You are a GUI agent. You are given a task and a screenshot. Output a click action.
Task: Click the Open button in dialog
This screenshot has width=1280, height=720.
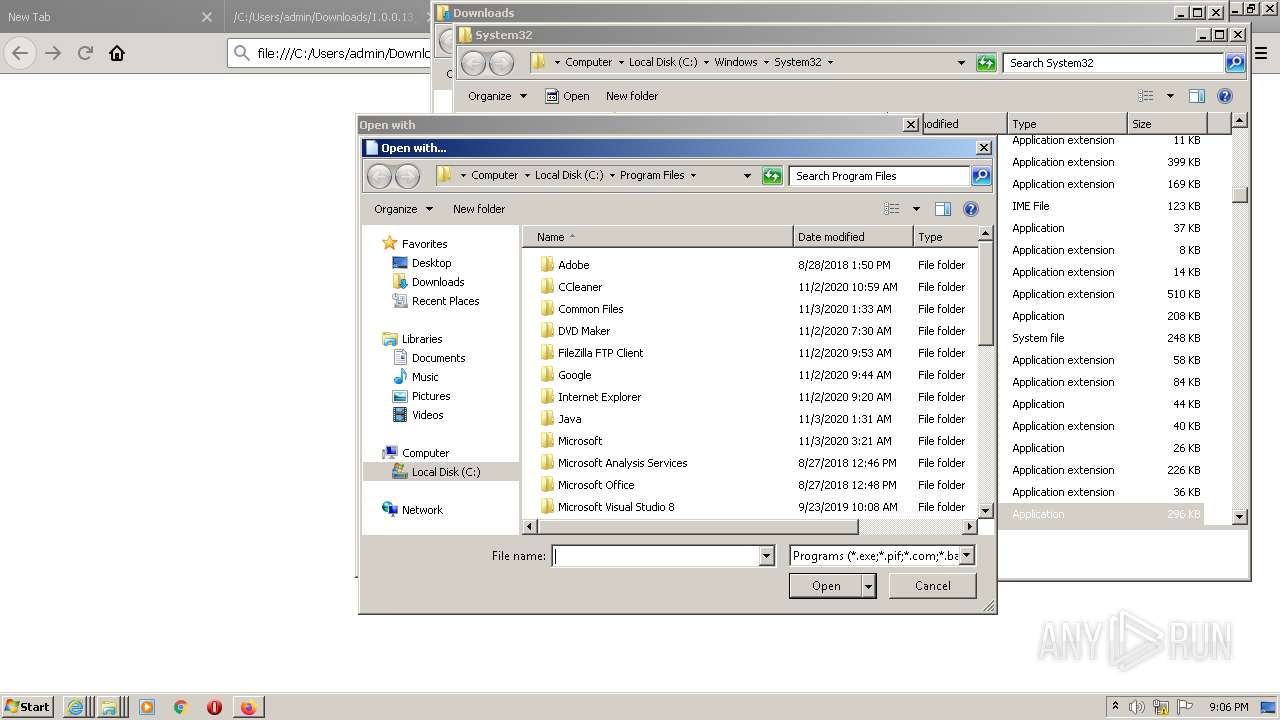pyautogui.click(x=825, y=586)
